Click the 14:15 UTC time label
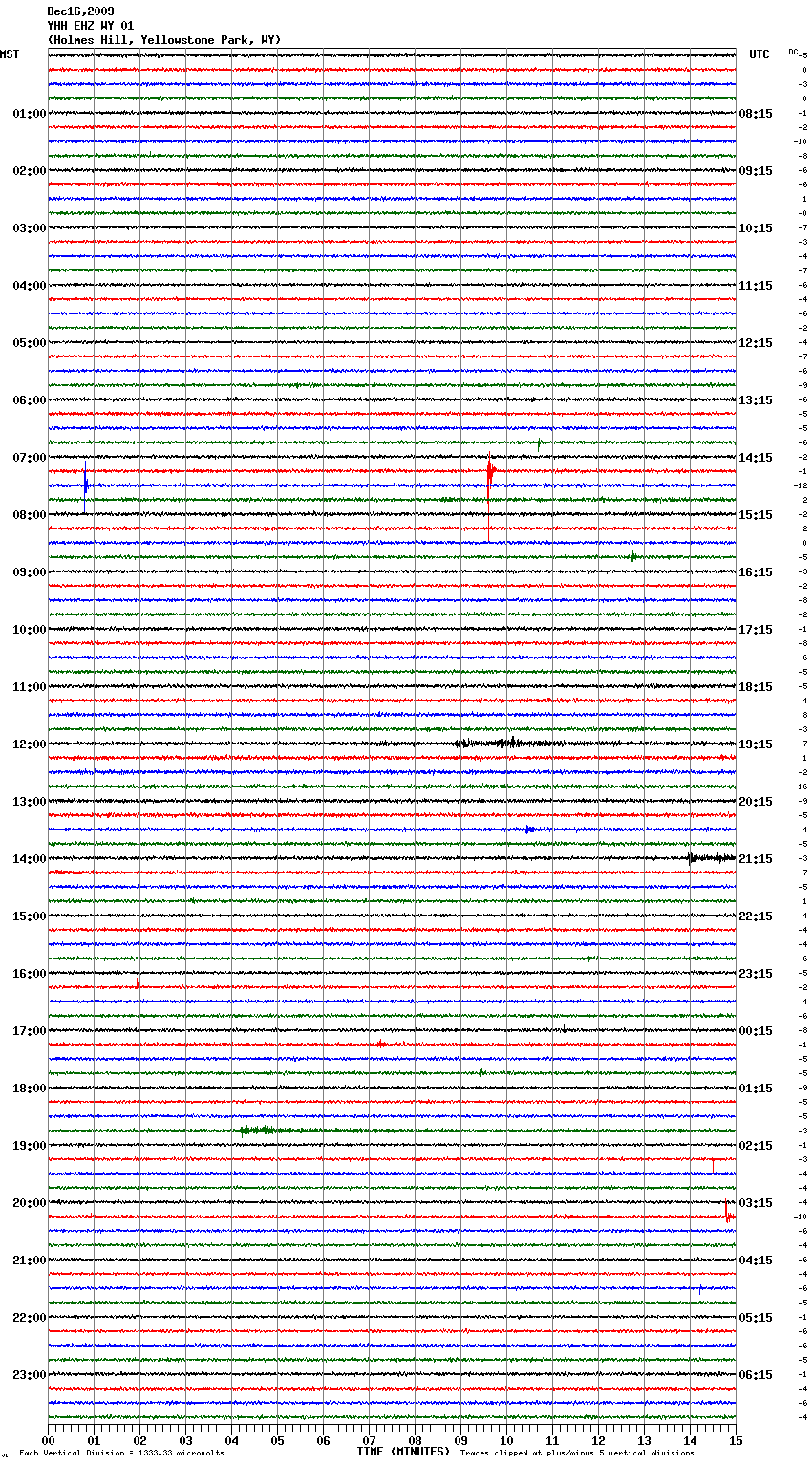812x1466 pixels. click(756, 458)
